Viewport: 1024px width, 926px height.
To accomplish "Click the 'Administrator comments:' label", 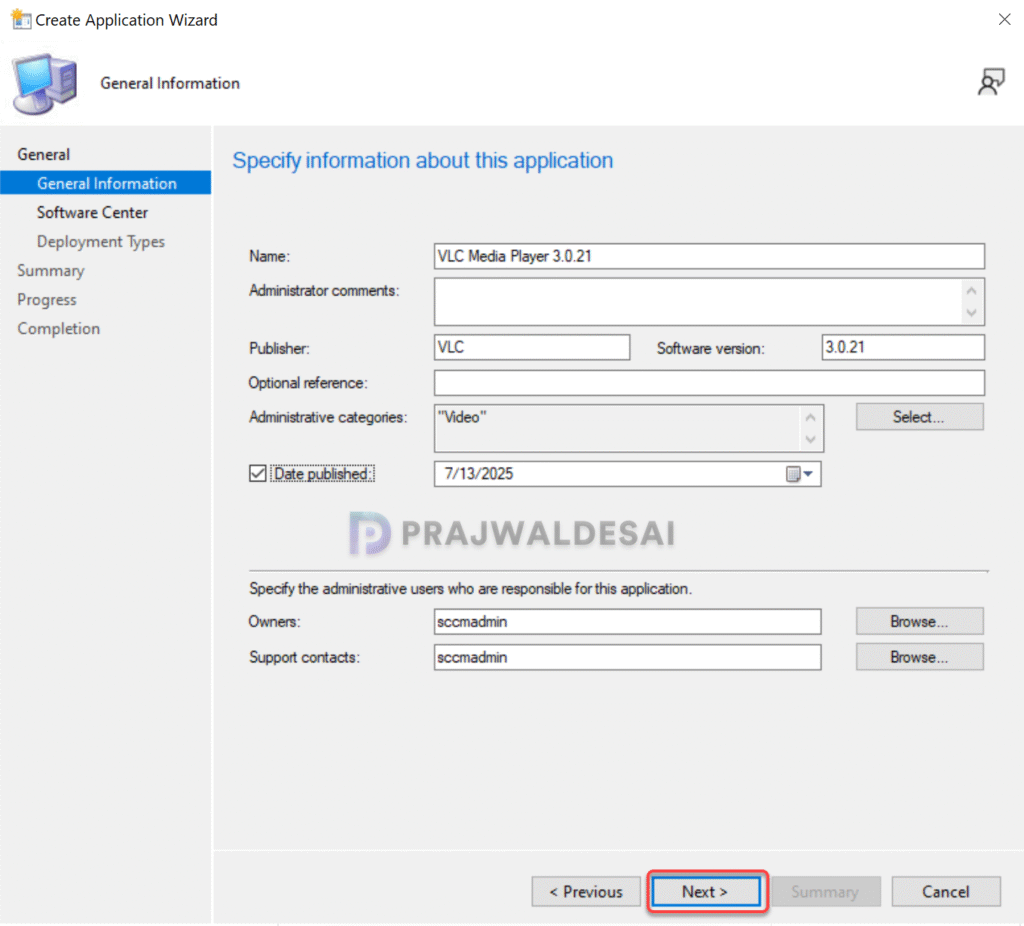I will [x=324, y=291].
